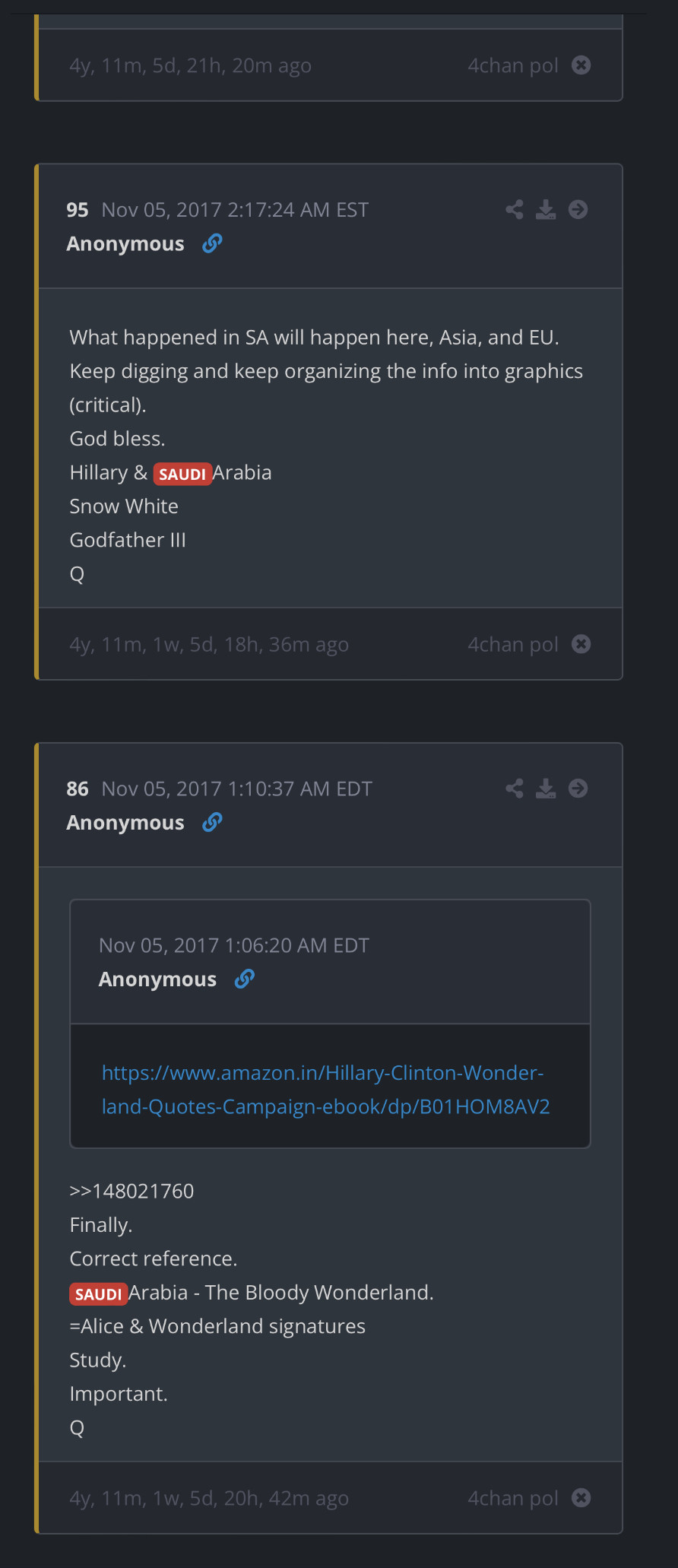
Task: Click 4chan pol label on post 95
Action: [x=512, y=644]
